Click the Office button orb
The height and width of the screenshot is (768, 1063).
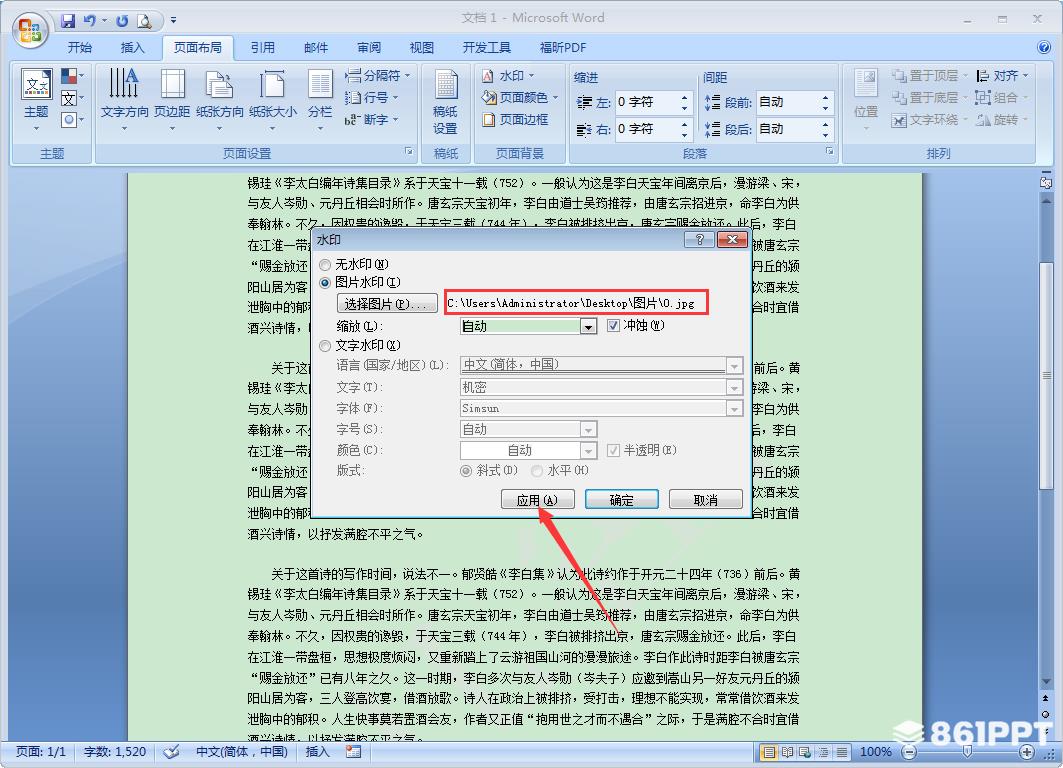point(31,31)
